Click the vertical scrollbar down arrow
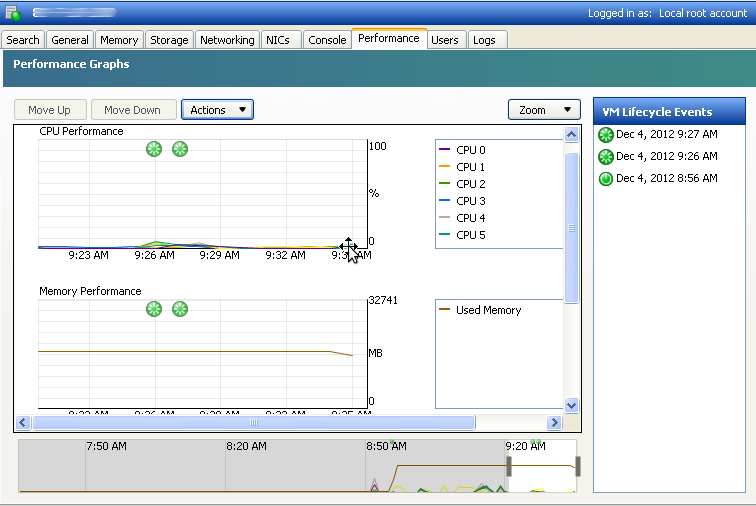 coord(571,406)
